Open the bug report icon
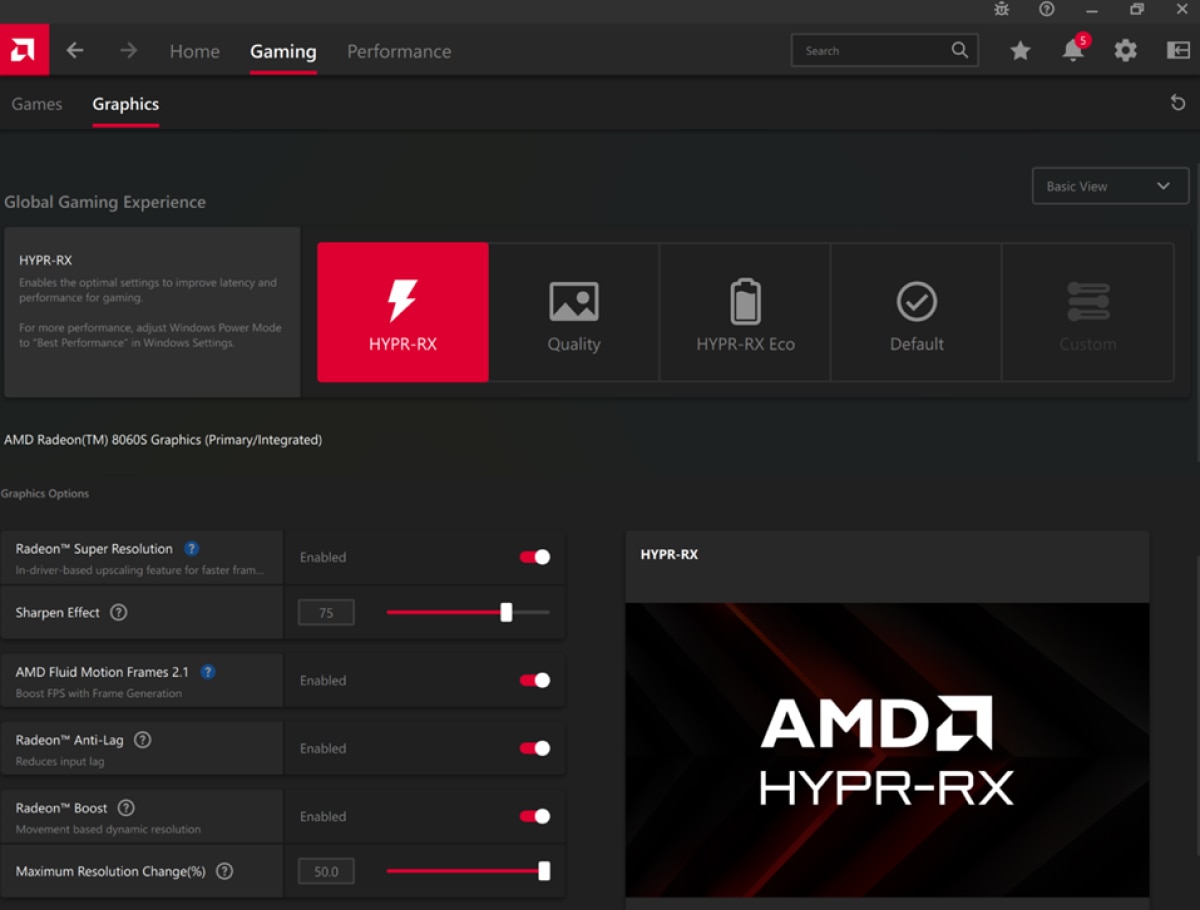 (x=1002, y=9)
